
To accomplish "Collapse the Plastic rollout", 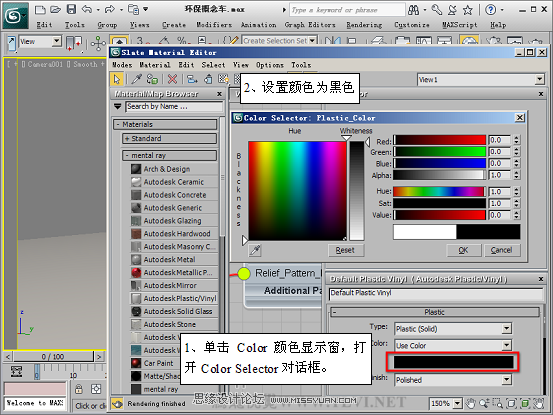I will pos(435,312).
